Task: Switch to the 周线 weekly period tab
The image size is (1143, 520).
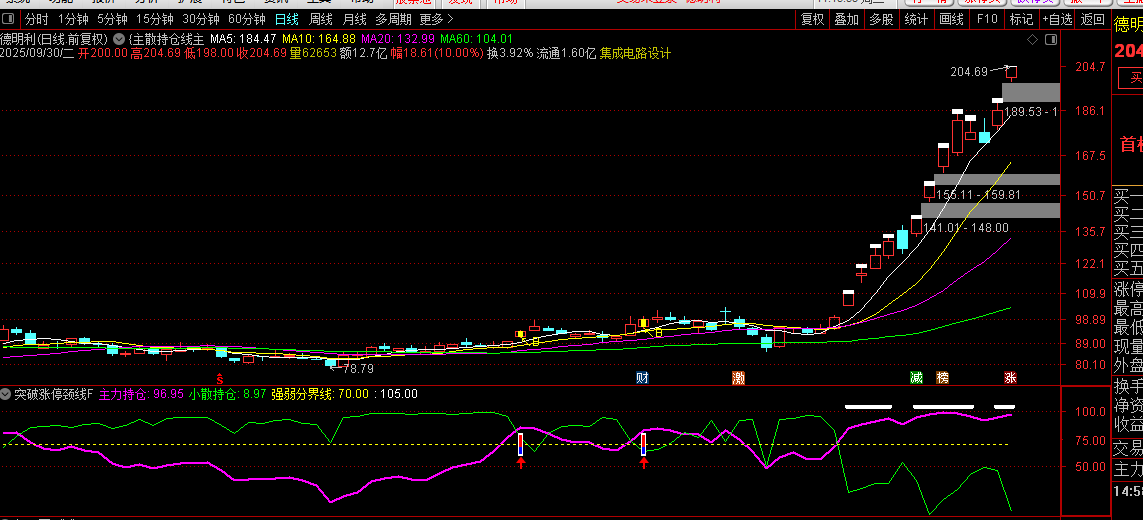Action: pyautogui.click(x=320, y=19)
